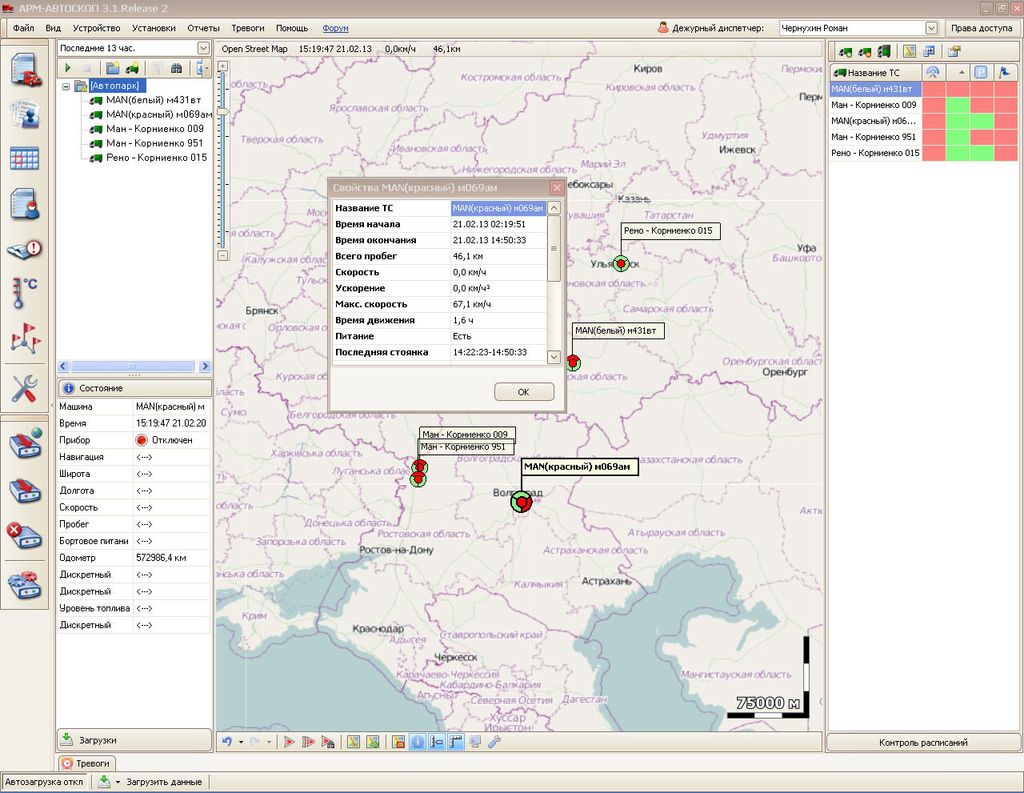1024x793 pixels.
Task: Click the wrench icon in bottom map toolbar
Action: coord(493,741)
